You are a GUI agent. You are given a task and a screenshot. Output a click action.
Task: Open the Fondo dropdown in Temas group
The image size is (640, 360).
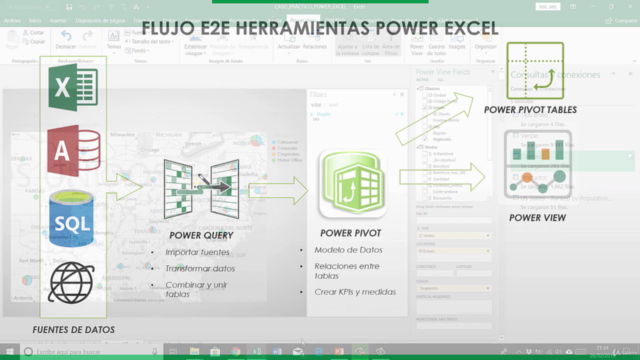(137, 51)
